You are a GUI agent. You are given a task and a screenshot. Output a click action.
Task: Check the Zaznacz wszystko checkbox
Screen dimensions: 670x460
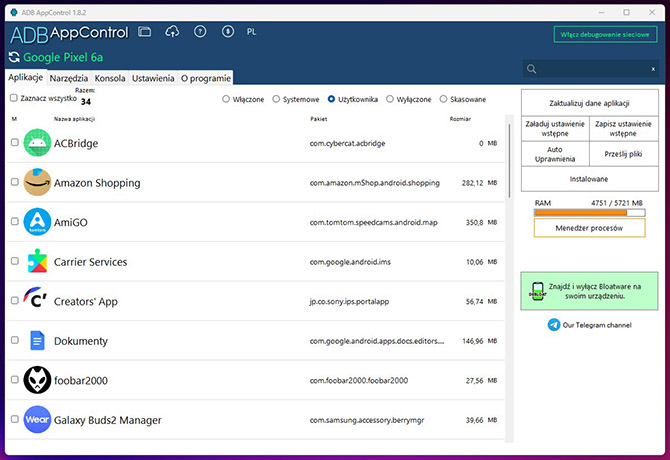pyautogui.click(x=14, y=98)
